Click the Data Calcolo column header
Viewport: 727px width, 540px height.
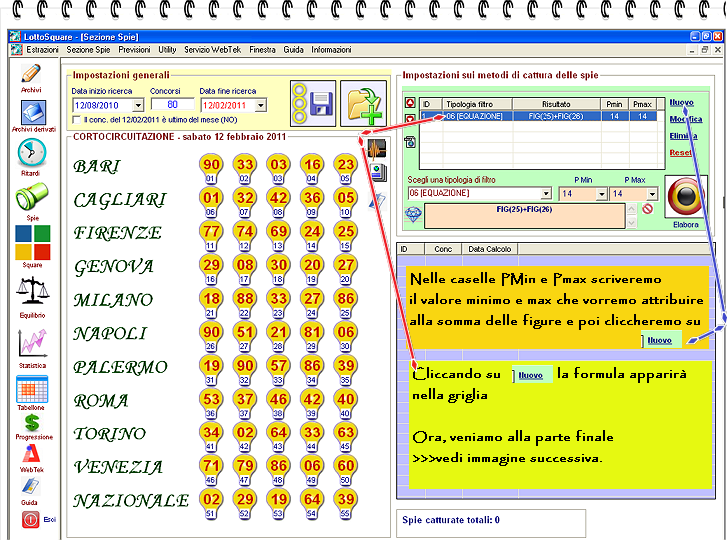pos(490,249)
